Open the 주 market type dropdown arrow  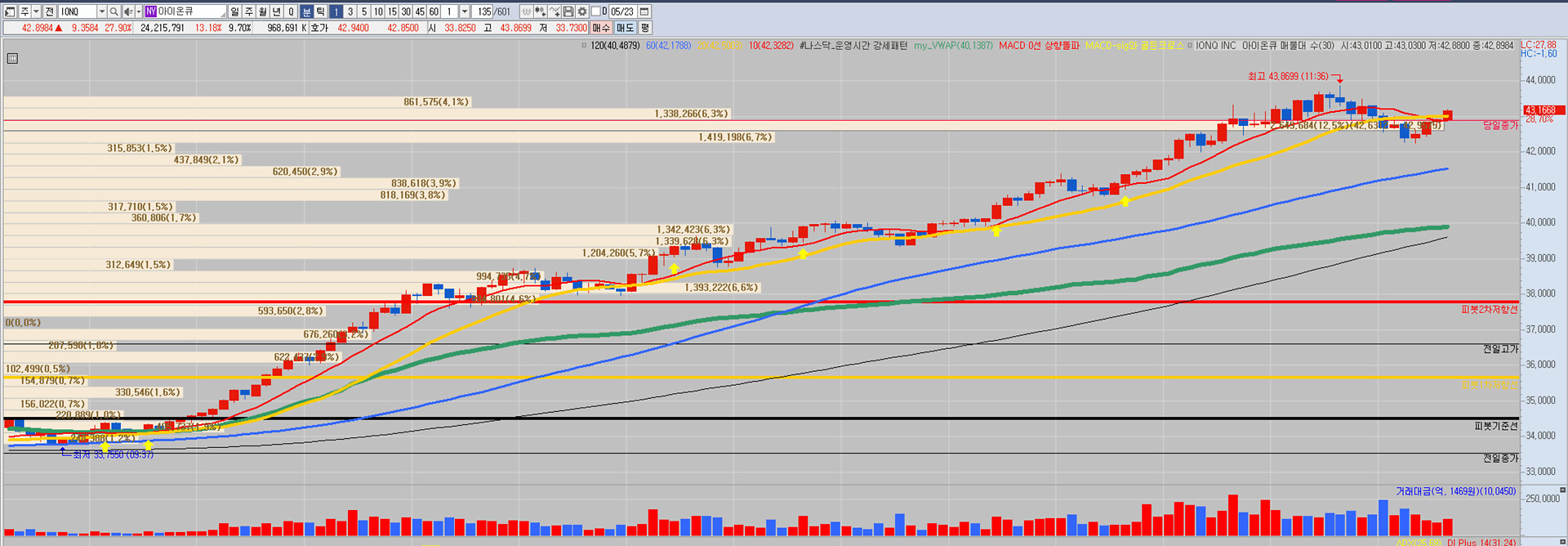coord(36,11)
